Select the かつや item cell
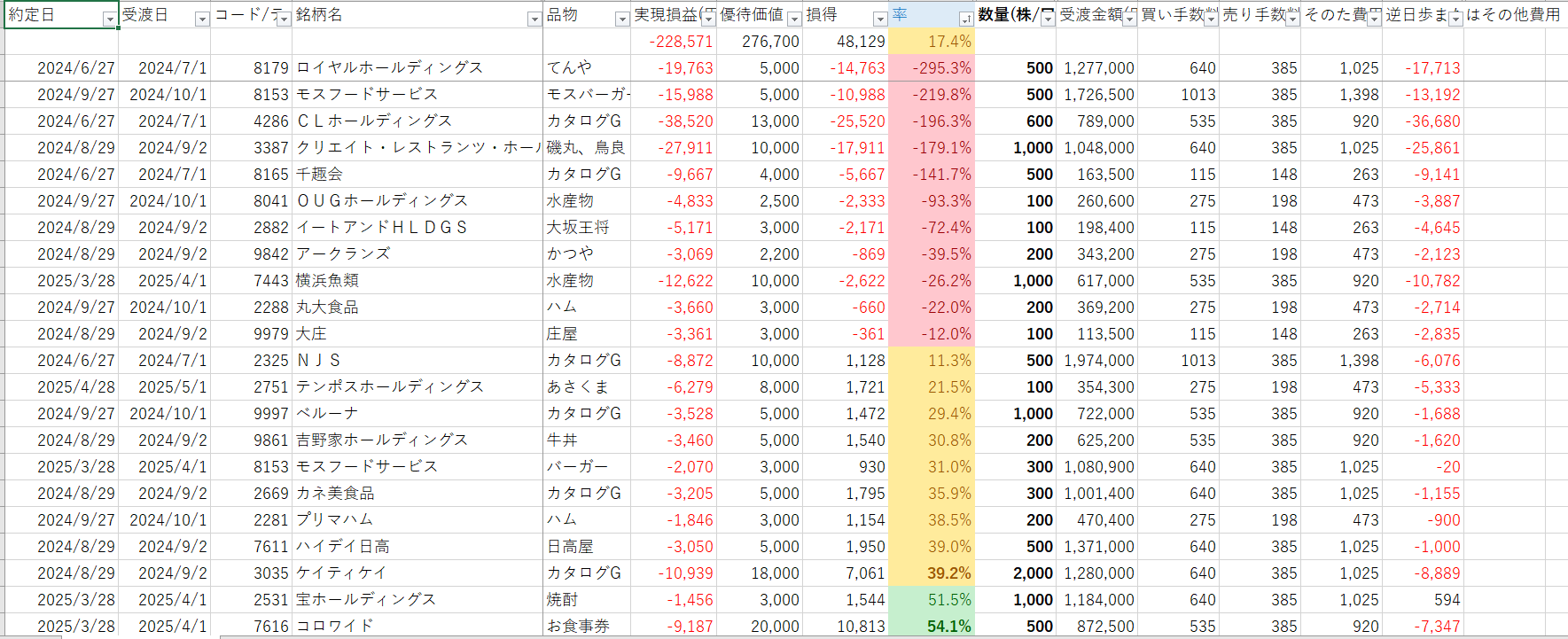 587,254
